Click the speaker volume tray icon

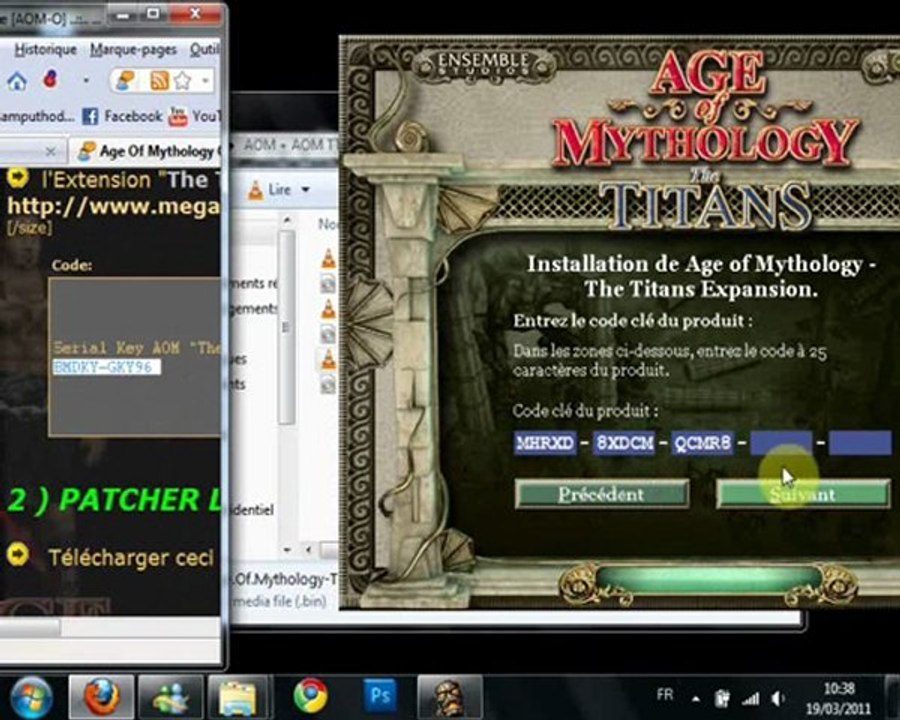tap(778, 698)
